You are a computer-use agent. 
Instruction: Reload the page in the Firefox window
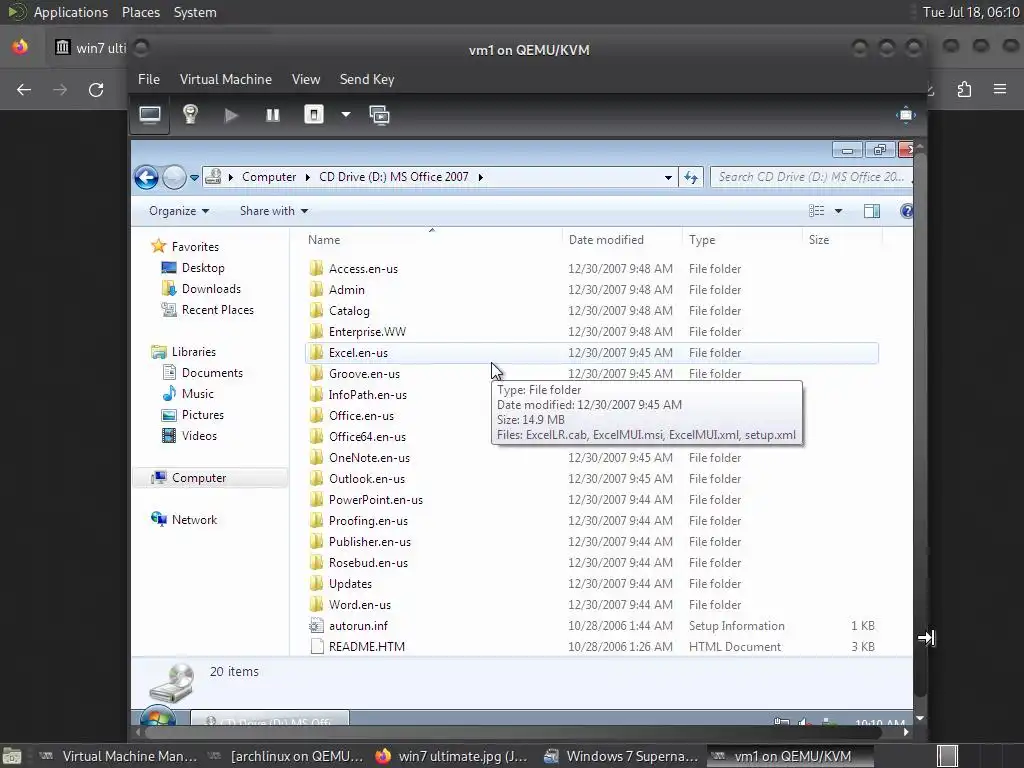96,89
